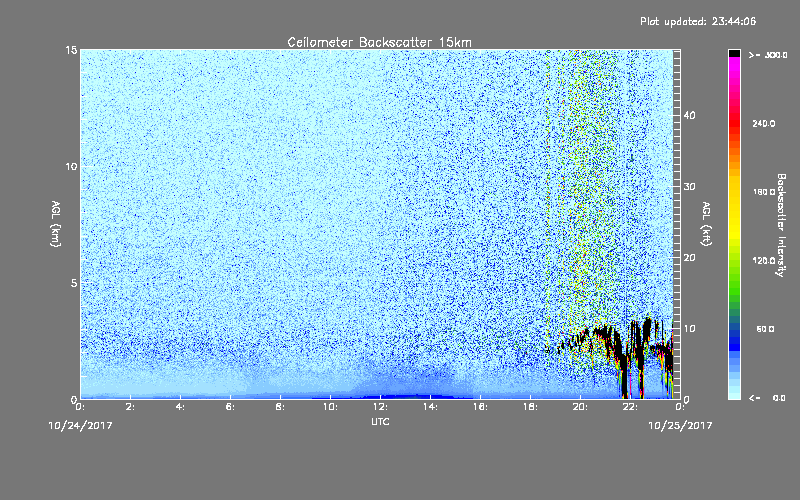This screenshot has width=800, height=500.
Task: Click the '6:' hour tick label on x-axis
Action: (231, 407)
